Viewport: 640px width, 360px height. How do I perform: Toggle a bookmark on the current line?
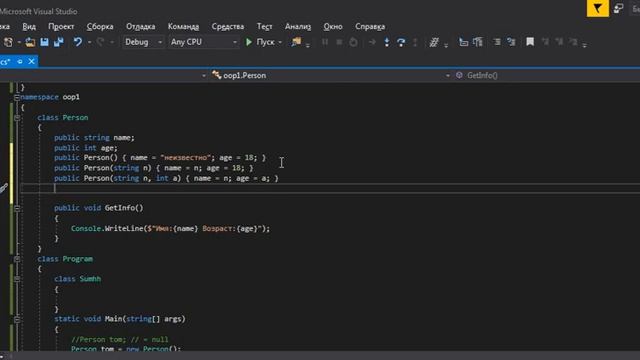coord(530,42)
